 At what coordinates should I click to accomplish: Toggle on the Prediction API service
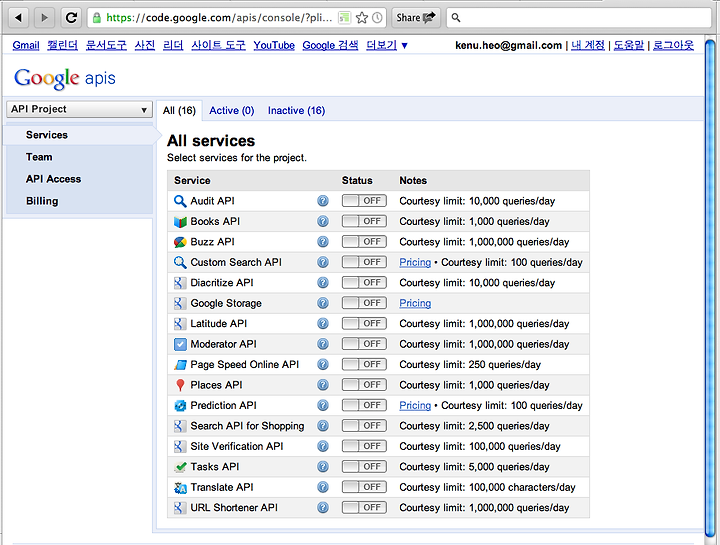pos(364,405)
